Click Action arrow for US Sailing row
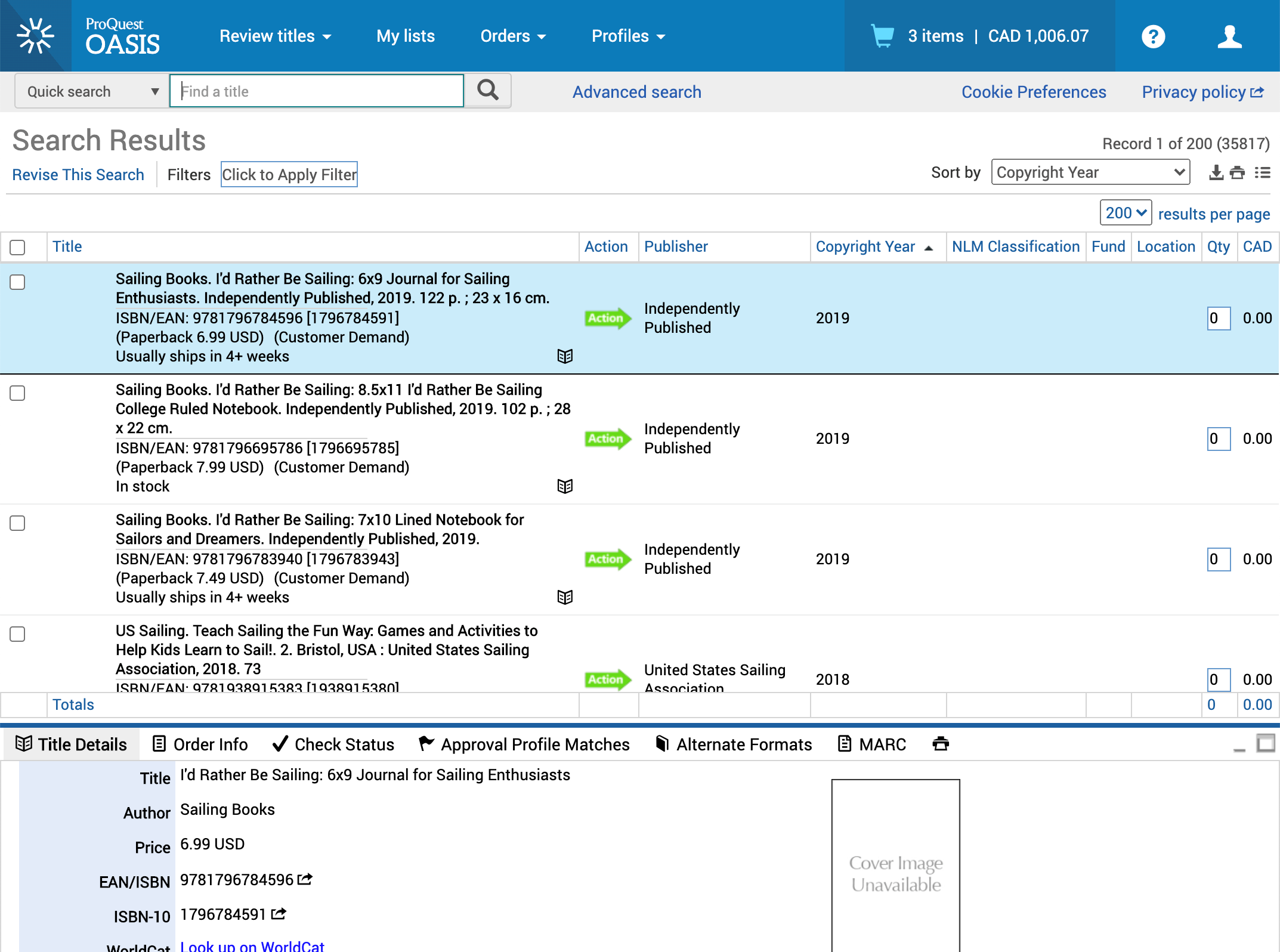Image resolution: width=1280 pixels, height=952 pixels. pos(607,679)
